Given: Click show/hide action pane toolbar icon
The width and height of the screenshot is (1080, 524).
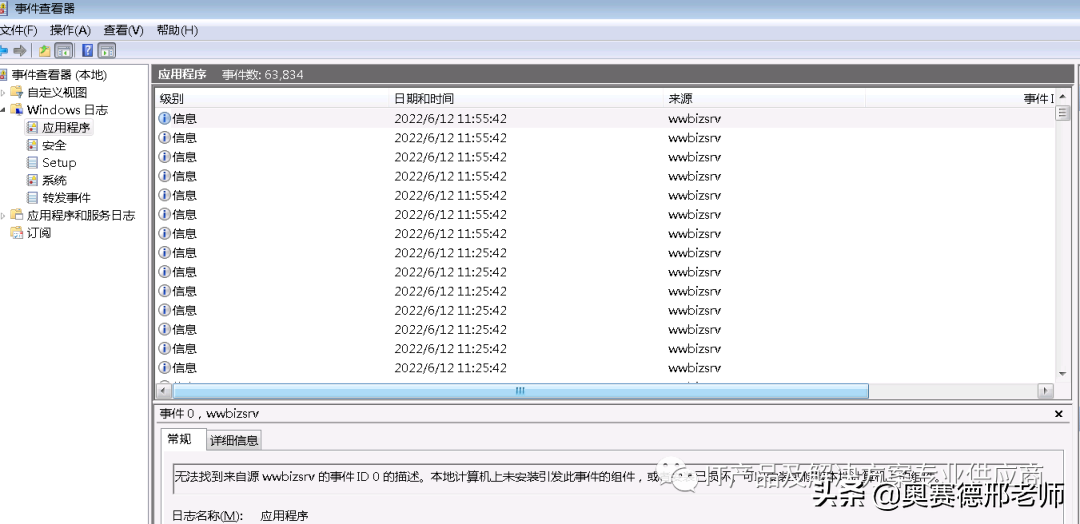Looking at the screenshot, I should (x=107, y=50).
